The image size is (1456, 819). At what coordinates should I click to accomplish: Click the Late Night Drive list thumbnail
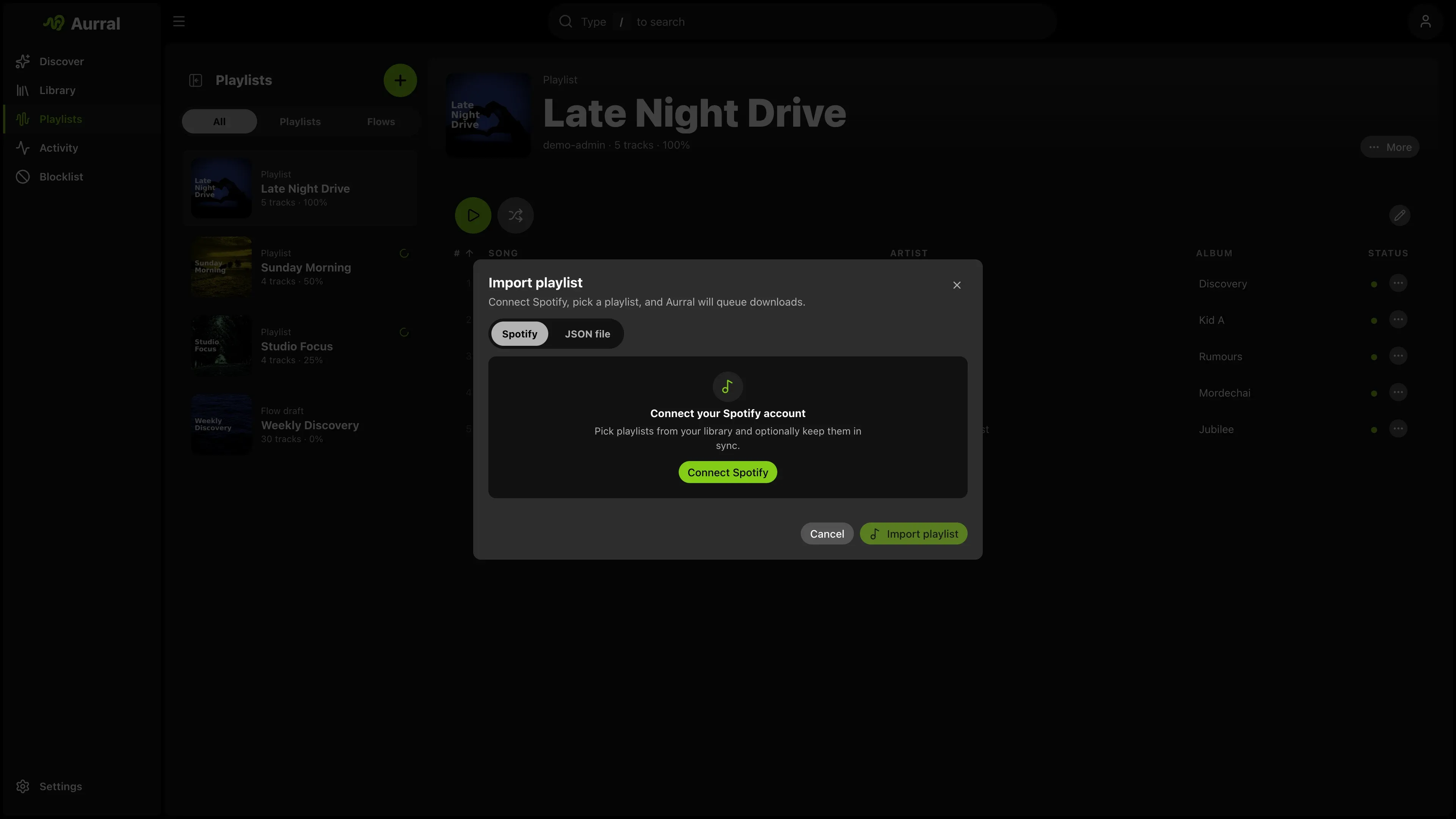point(221,188)
